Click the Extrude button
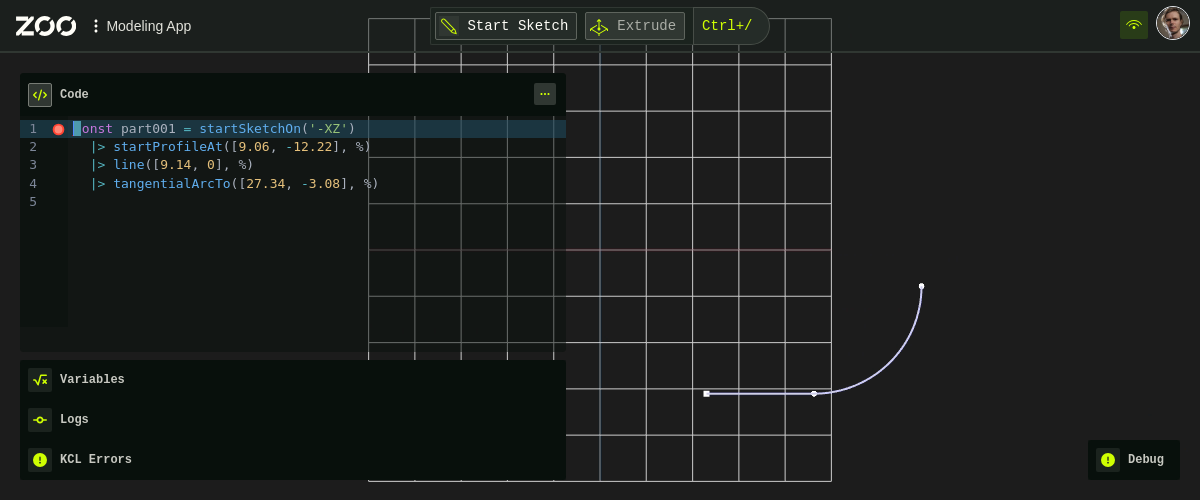The height and width of the screenshot is (500, 1200). point(635,26)
